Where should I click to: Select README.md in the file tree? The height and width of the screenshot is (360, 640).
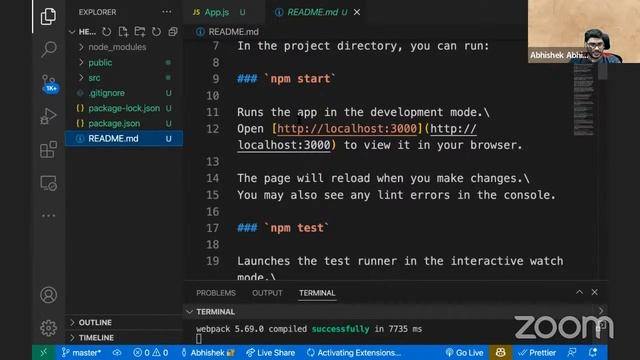click(124, 139)
